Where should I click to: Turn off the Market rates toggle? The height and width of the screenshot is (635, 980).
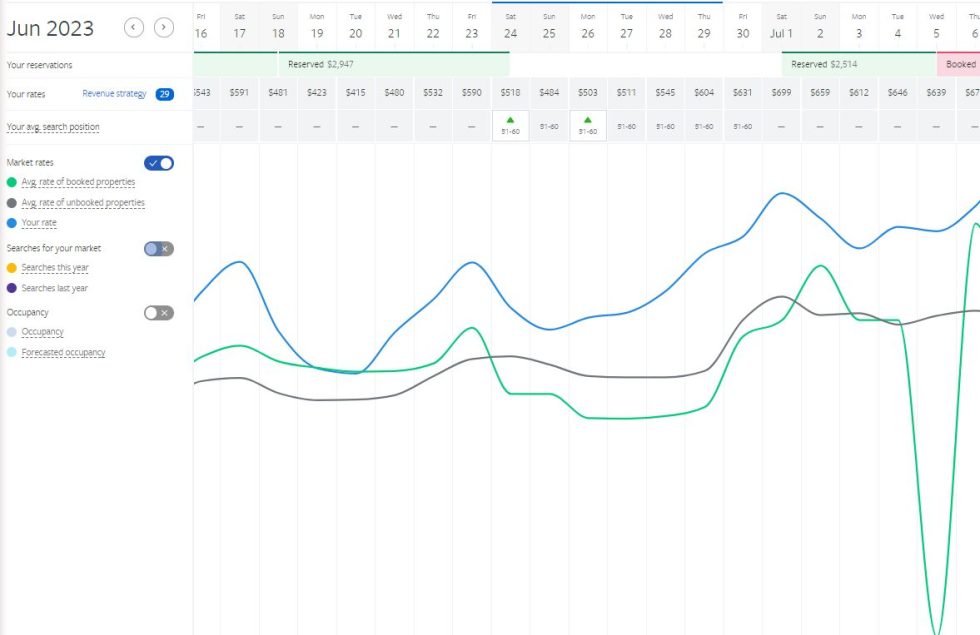pos(158,162)
